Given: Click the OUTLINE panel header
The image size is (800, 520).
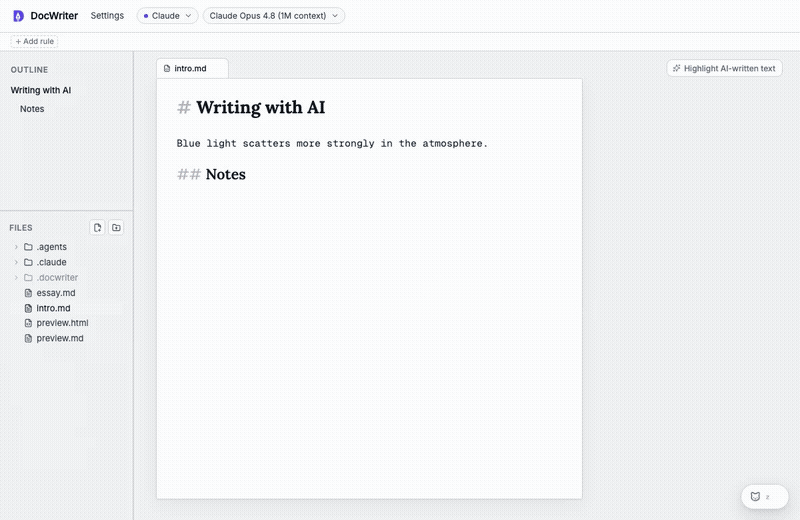Looking at the screenshot, I should click(30, 70).
